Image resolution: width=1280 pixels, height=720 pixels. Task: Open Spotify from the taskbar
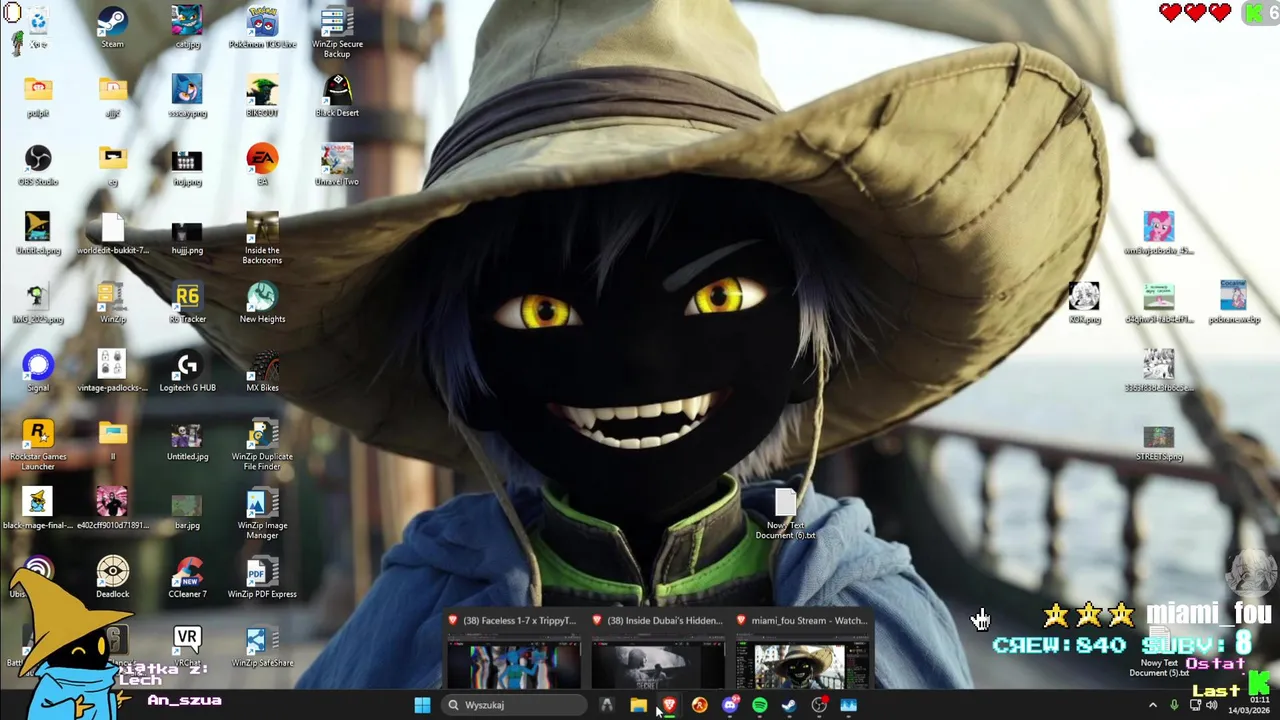(759, 705)
